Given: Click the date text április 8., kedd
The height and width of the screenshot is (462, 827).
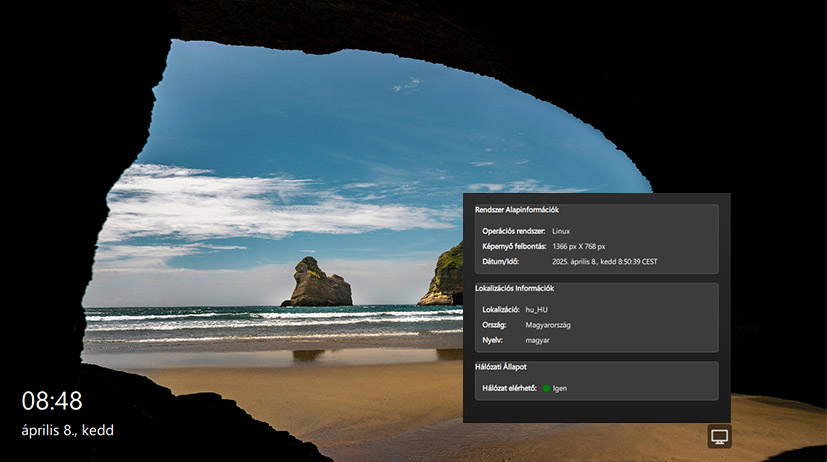Looking at the screenshot, I should 68,431.
